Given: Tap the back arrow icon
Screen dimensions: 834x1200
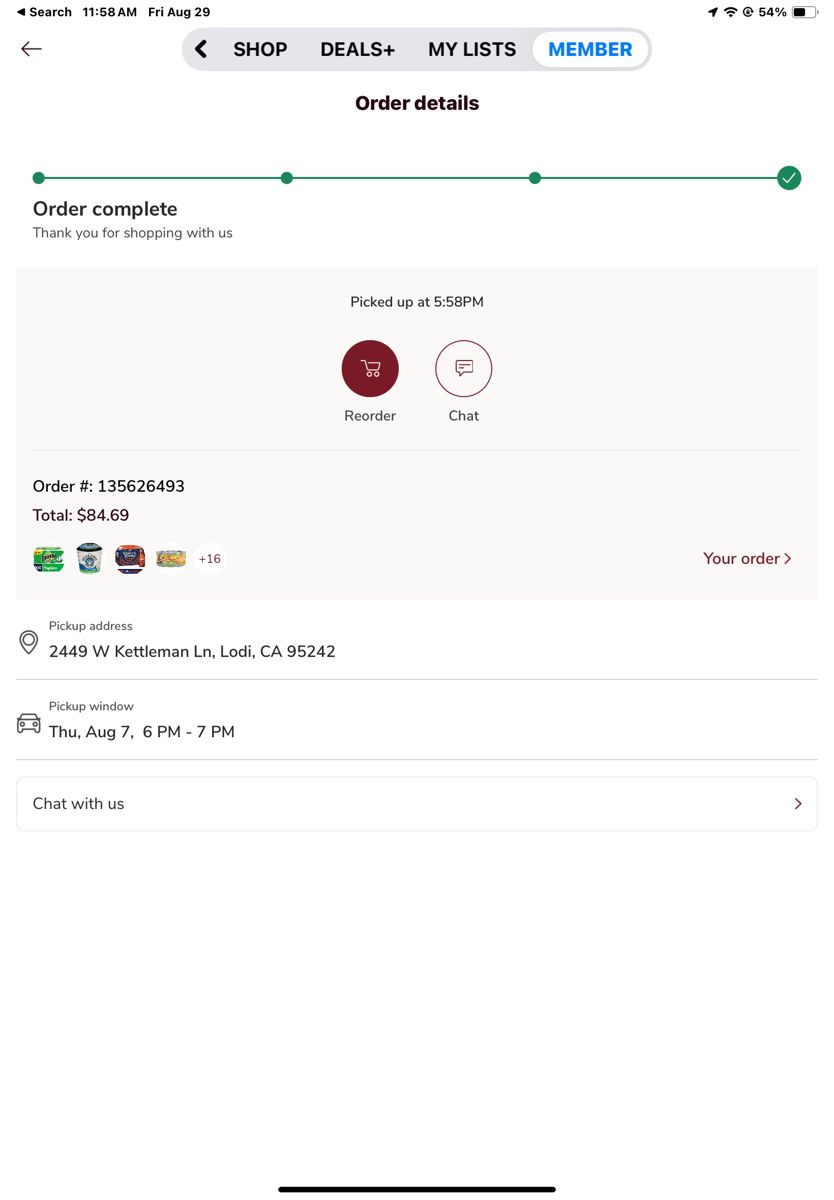Looking at the screenshot, I should (x=31, y=49).
